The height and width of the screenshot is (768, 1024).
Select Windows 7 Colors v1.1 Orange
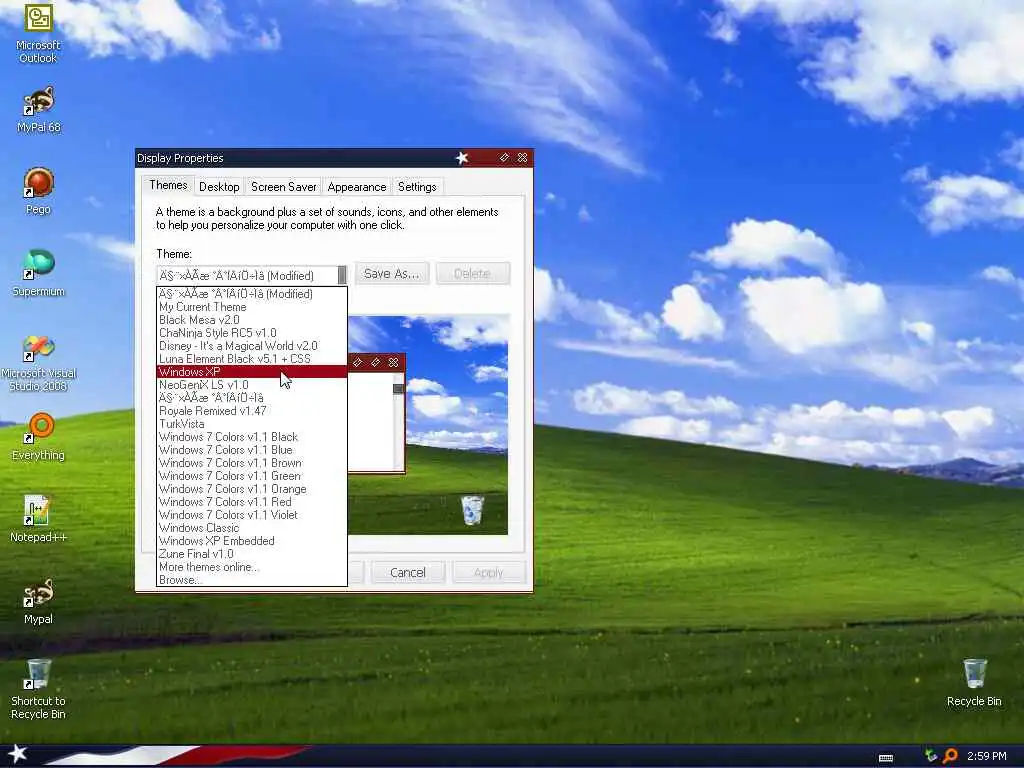(252, 489)
